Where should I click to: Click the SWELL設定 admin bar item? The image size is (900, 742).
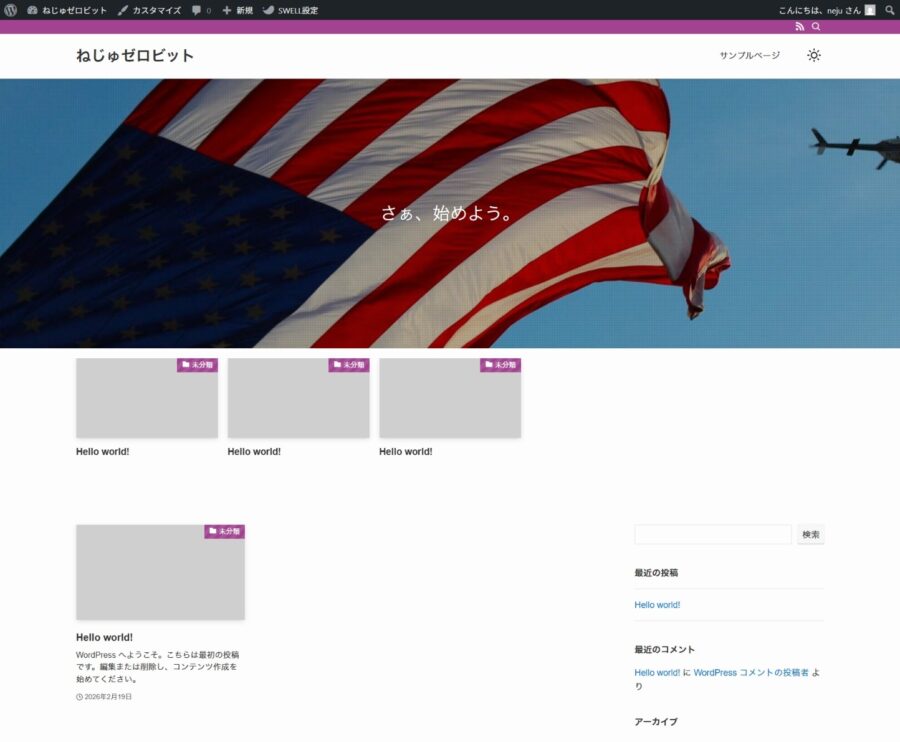click(290, 10)
